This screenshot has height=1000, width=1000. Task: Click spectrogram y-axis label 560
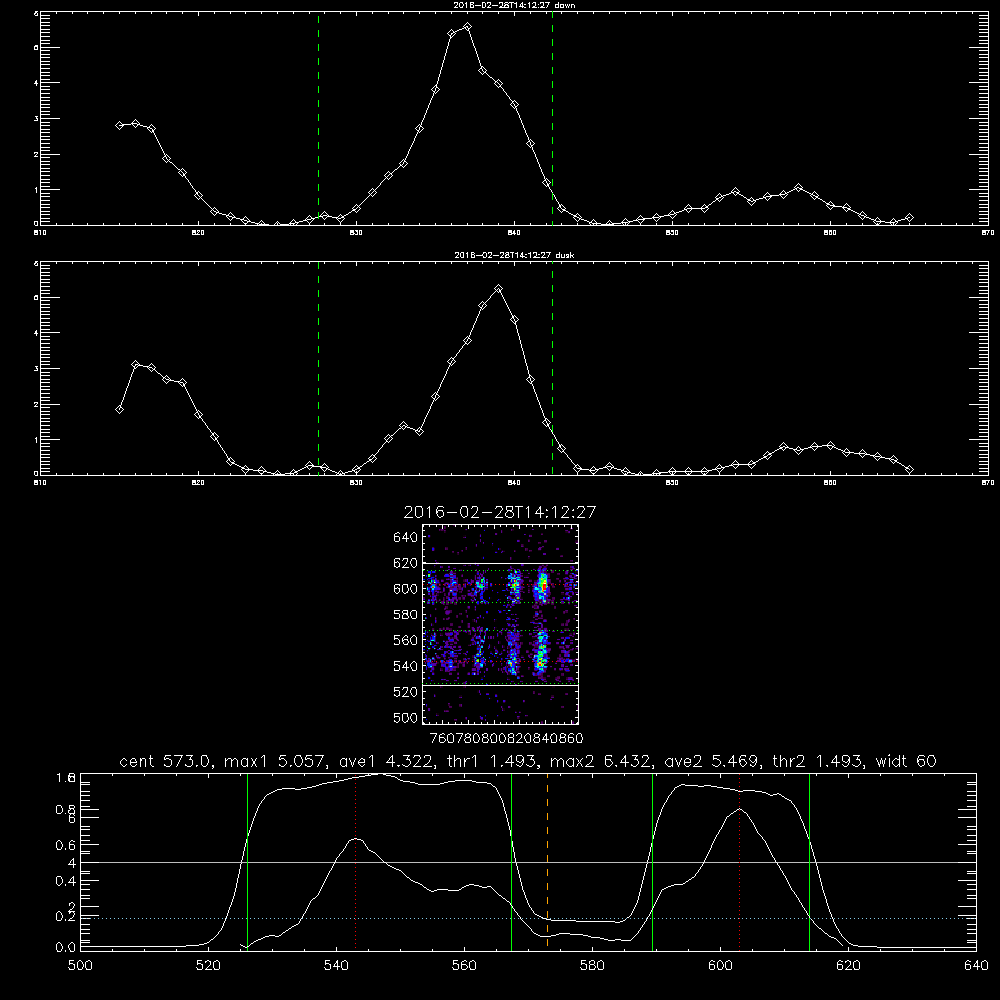click(x=406, y=640)
